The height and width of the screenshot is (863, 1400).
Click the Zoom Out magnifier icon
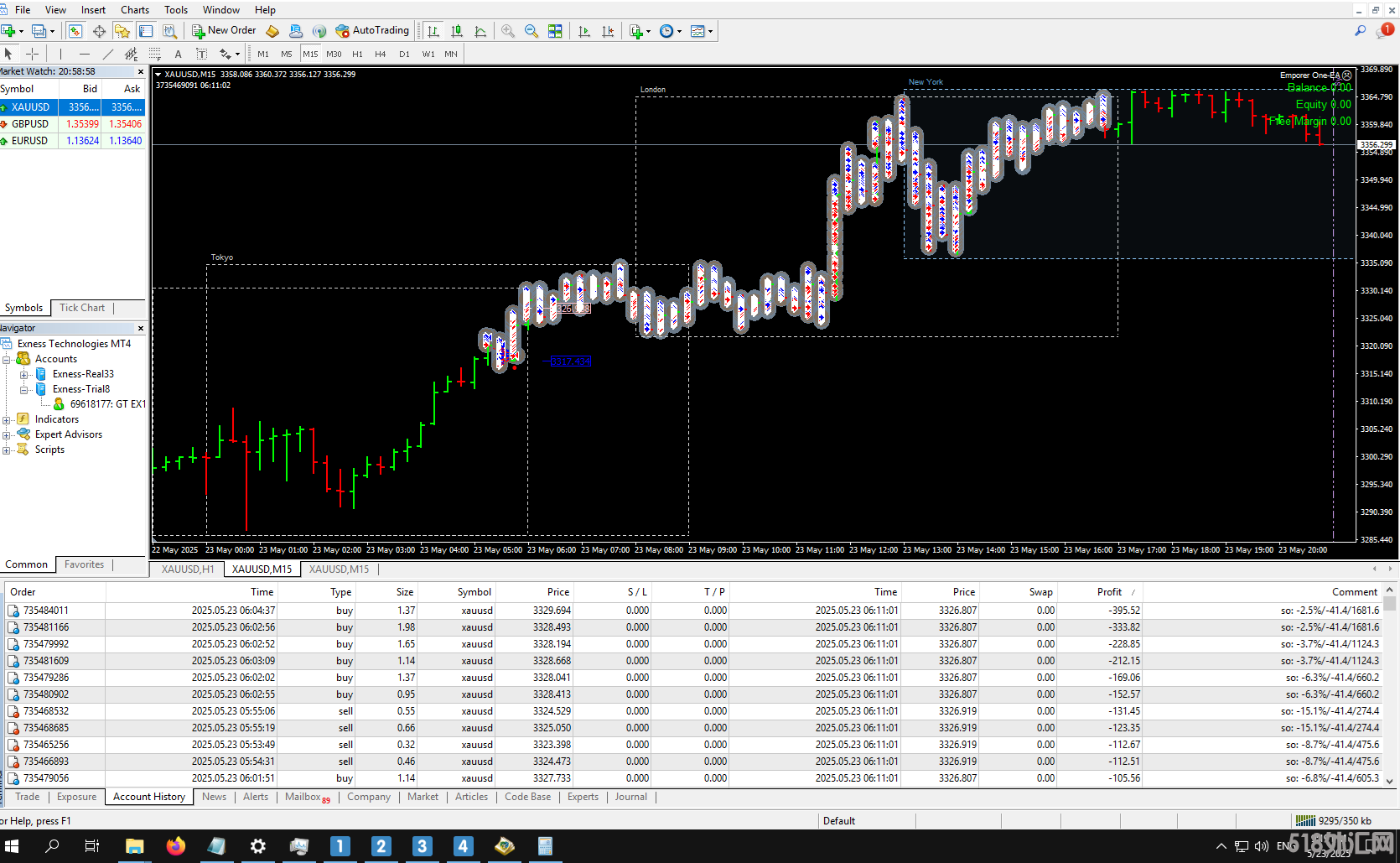point(531,31)
